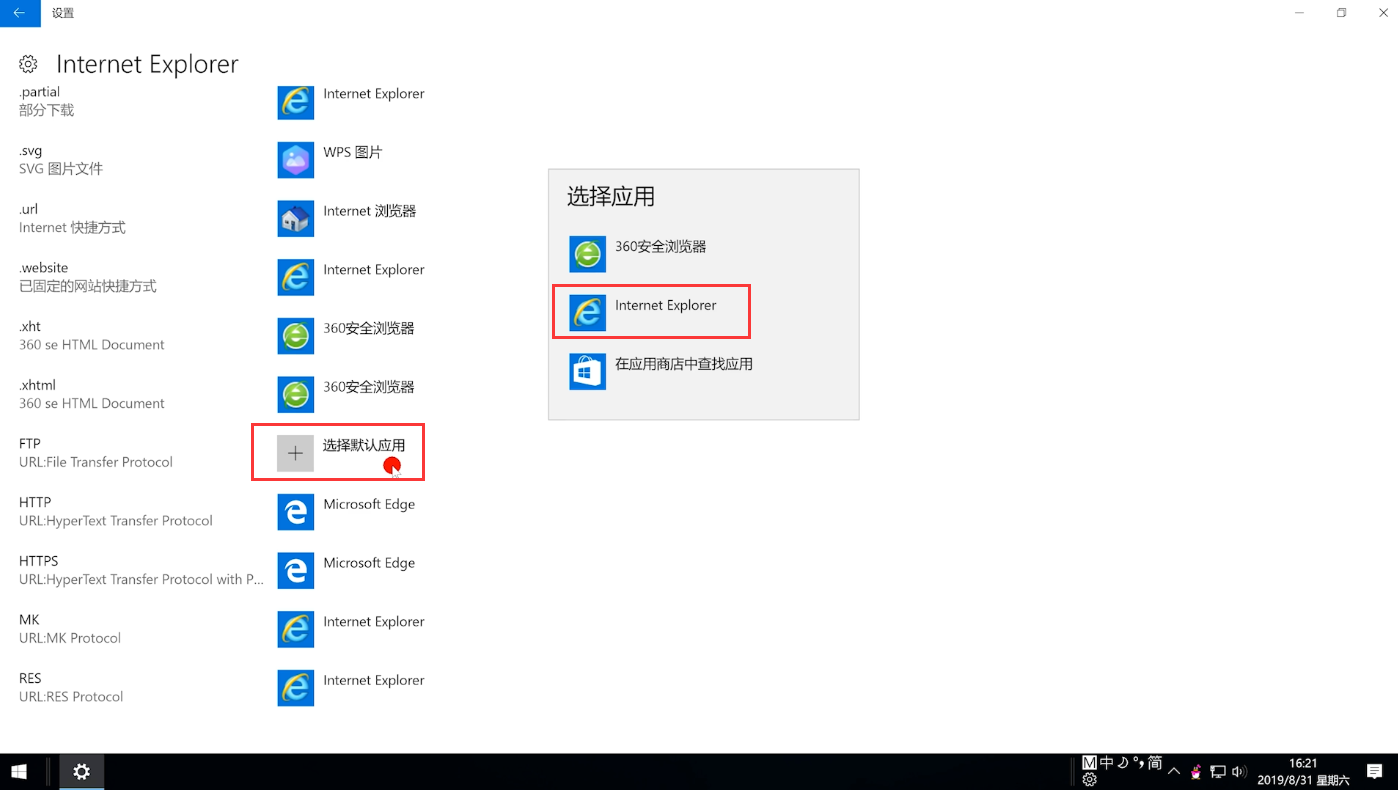Click the WPS 图片 icon for .svg
This screenshot has height=790, width=1398.
[295, 160]
